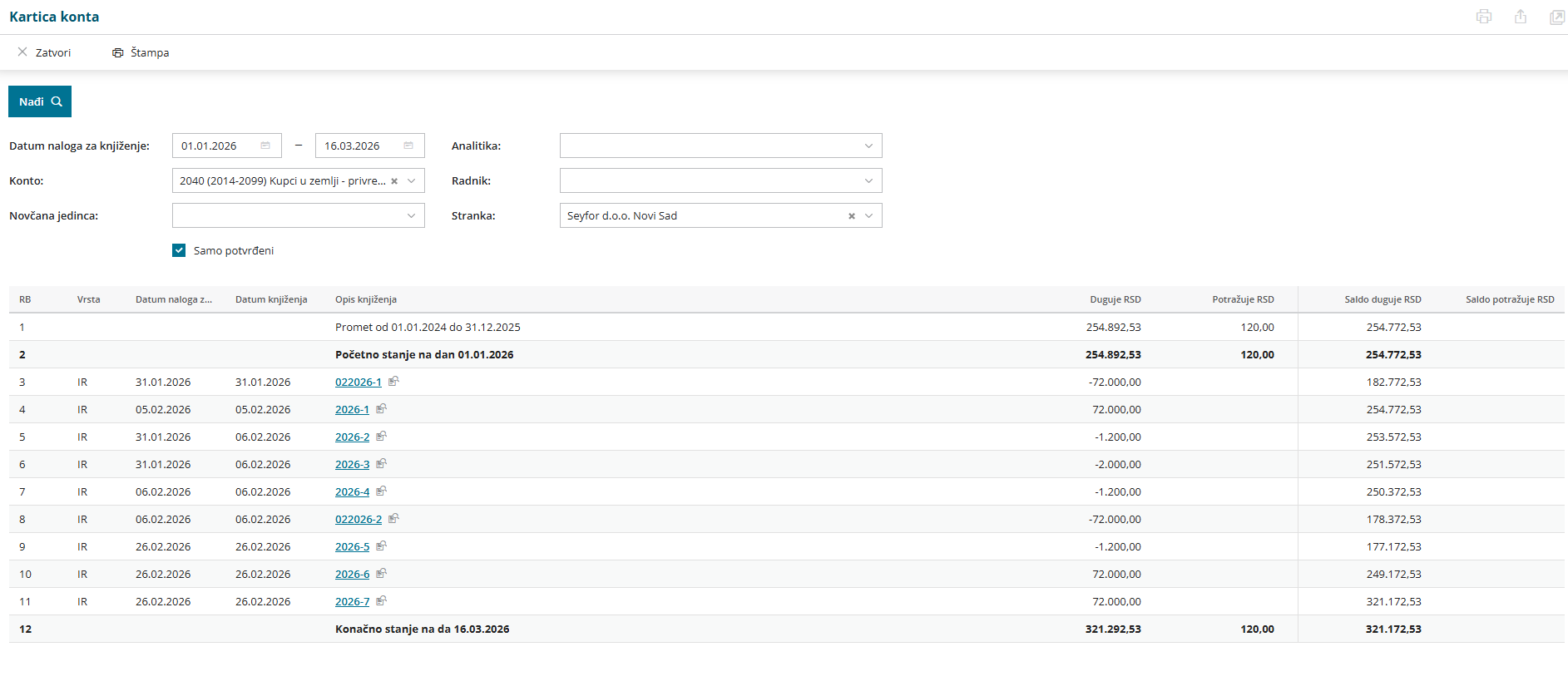The width and height of the screenshot is (1568, 696).
Task: Click calendar icon in start date field
Action: pyautogui.click(x=265, y=146)
